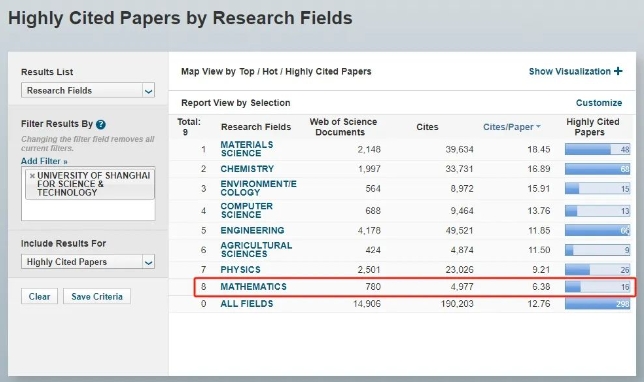Select the Chemistry cites/paper value 16.89
The image size is (644, 382).
[x=538, y=169]
